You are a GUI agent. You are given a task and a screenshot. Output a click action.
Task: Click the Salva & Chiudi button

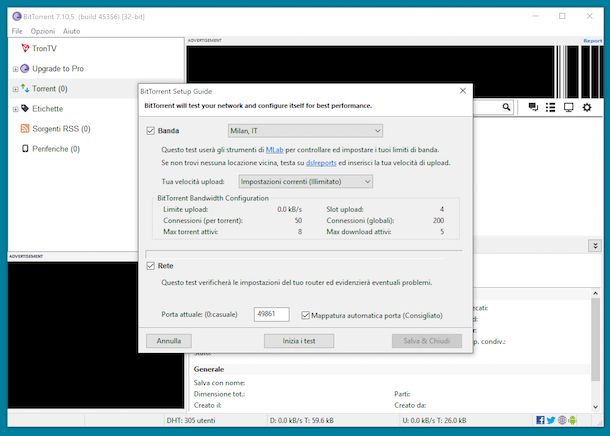click(427, 341)
